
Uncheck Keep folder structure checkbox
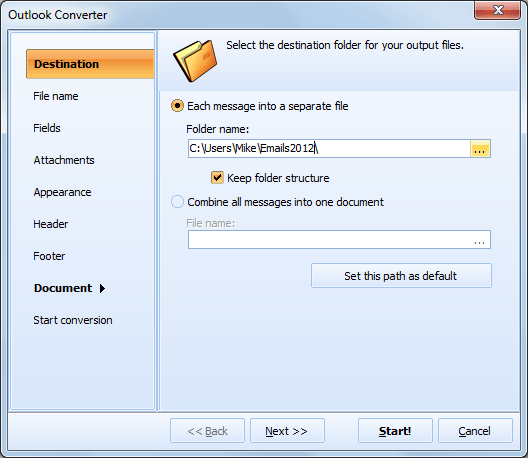(x=217, y=177)
